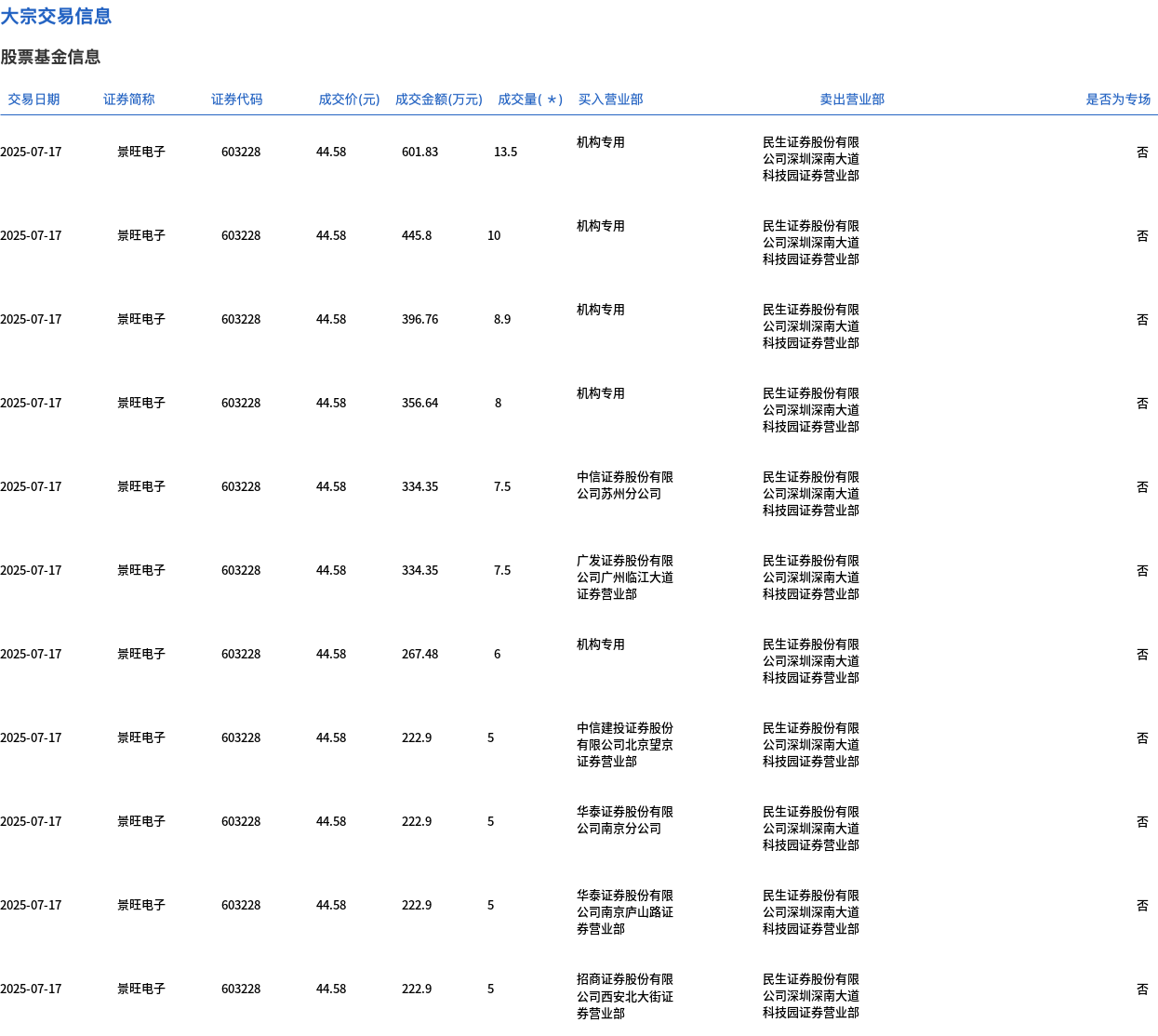The width and height of the screenshot is (1158, 1036).
Task: Sort by 成交金额(万元) column header
Action: (x=439, y=100)
